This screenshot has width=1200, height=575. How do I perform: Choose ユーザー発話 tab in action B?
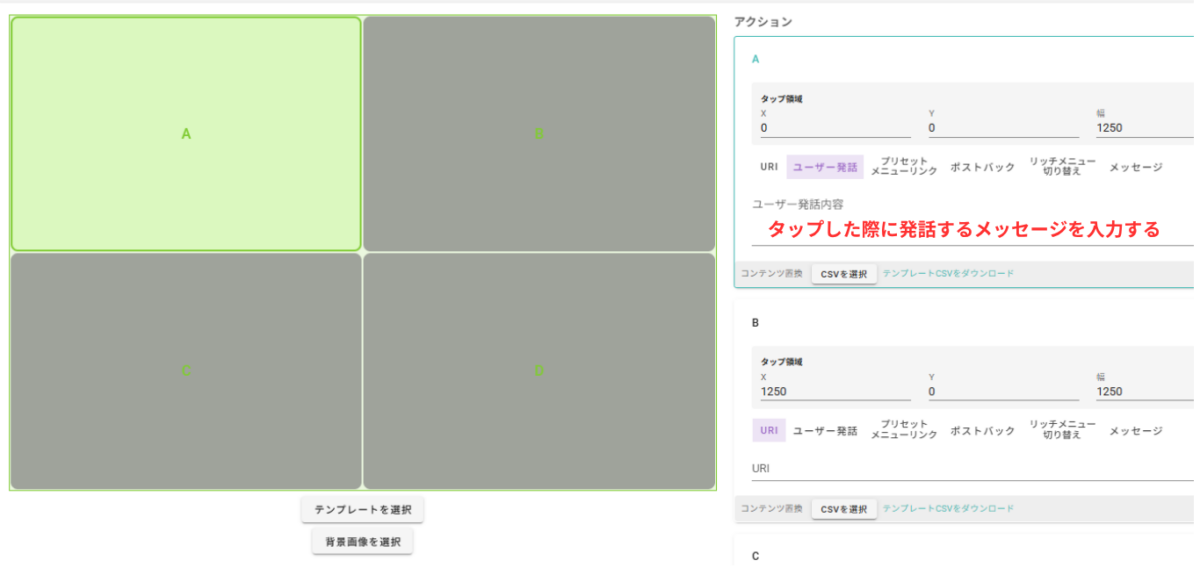point(825,431)
